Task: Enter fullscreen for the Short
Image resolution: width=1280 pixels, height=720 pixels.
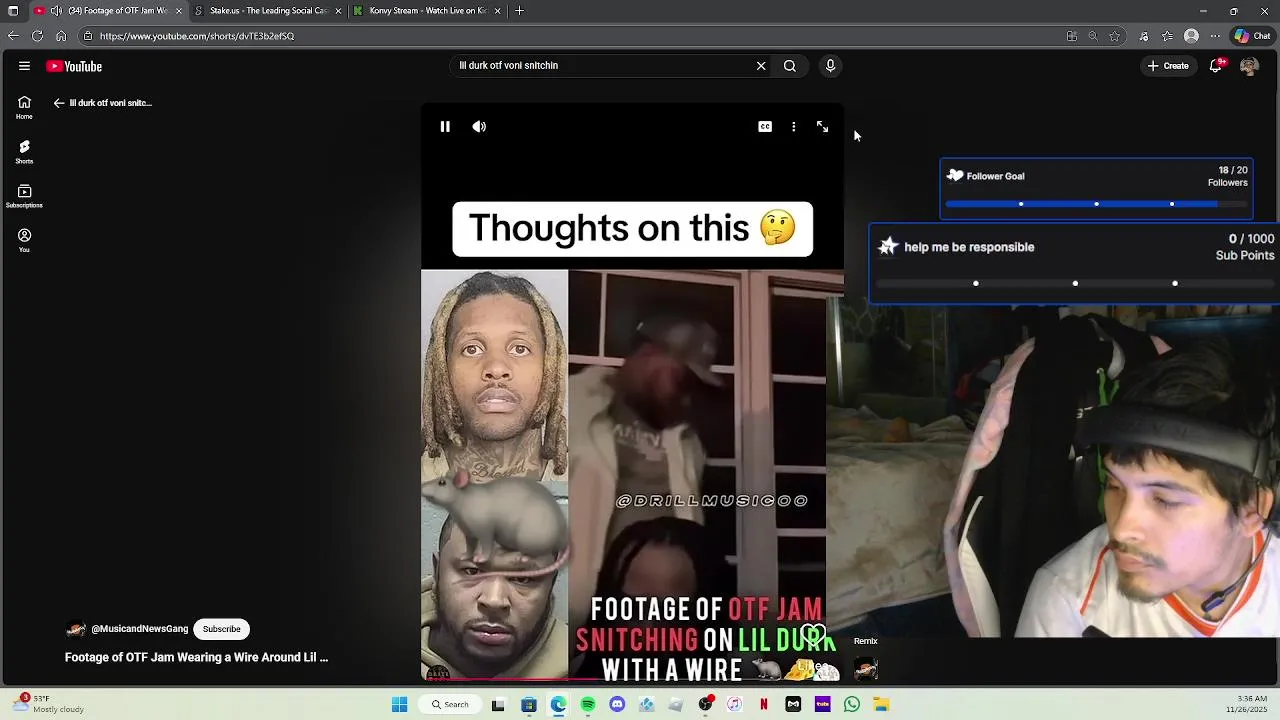Action: pos(822,127)
